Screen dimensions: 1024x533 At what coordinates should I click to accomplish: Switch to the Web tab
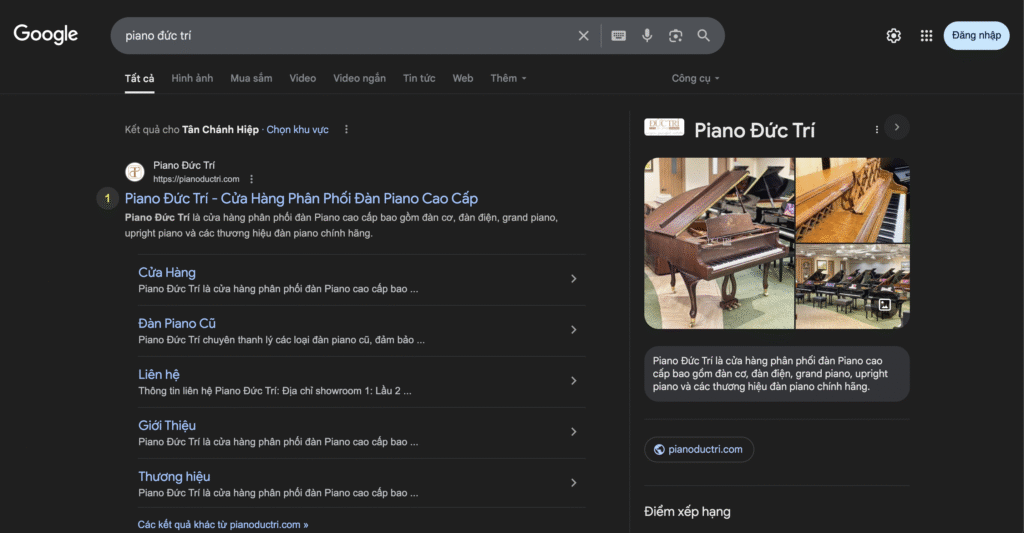click(x=462, y=78)
